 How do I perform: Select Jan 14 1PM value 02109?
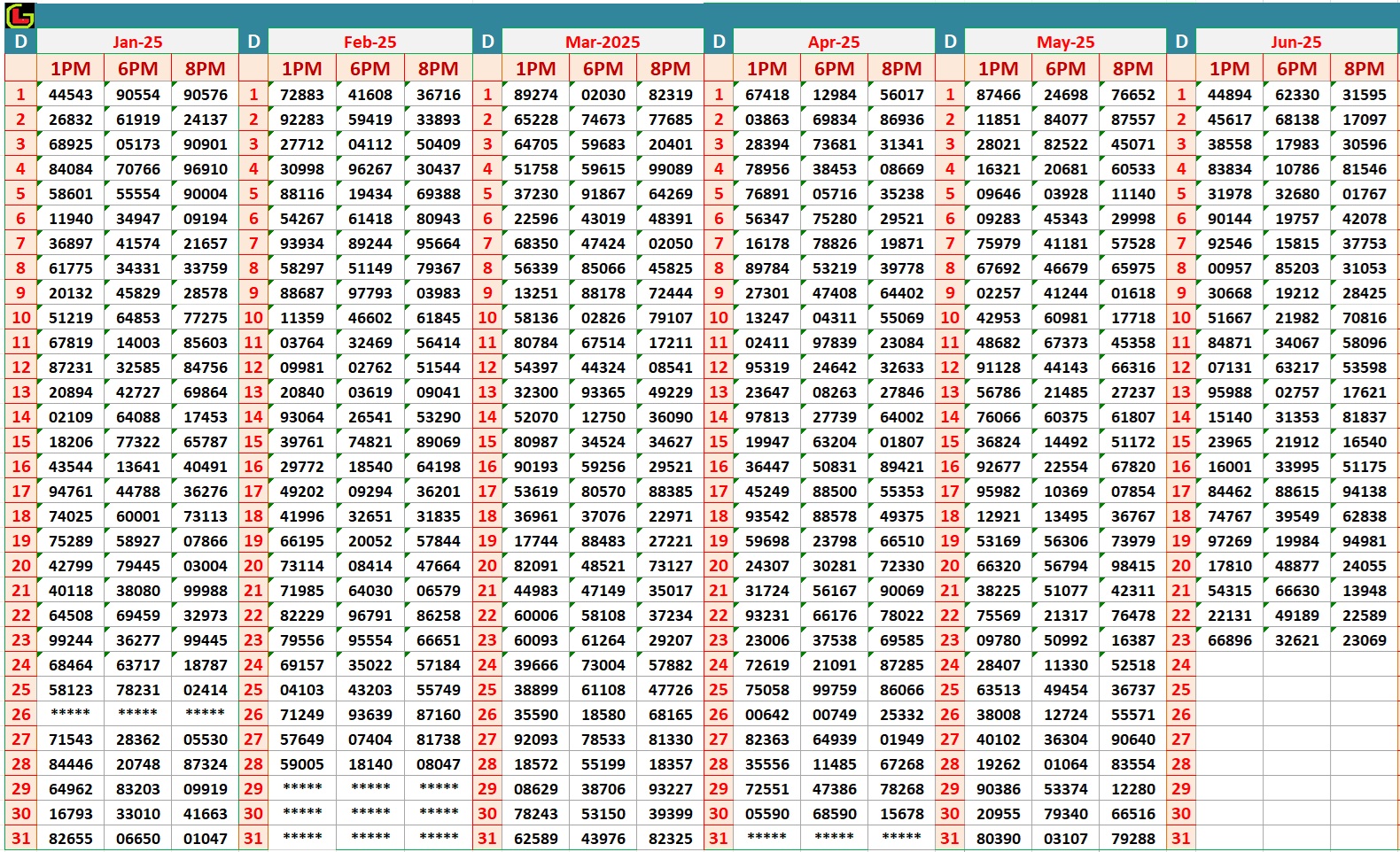click(x=71, y=416)
